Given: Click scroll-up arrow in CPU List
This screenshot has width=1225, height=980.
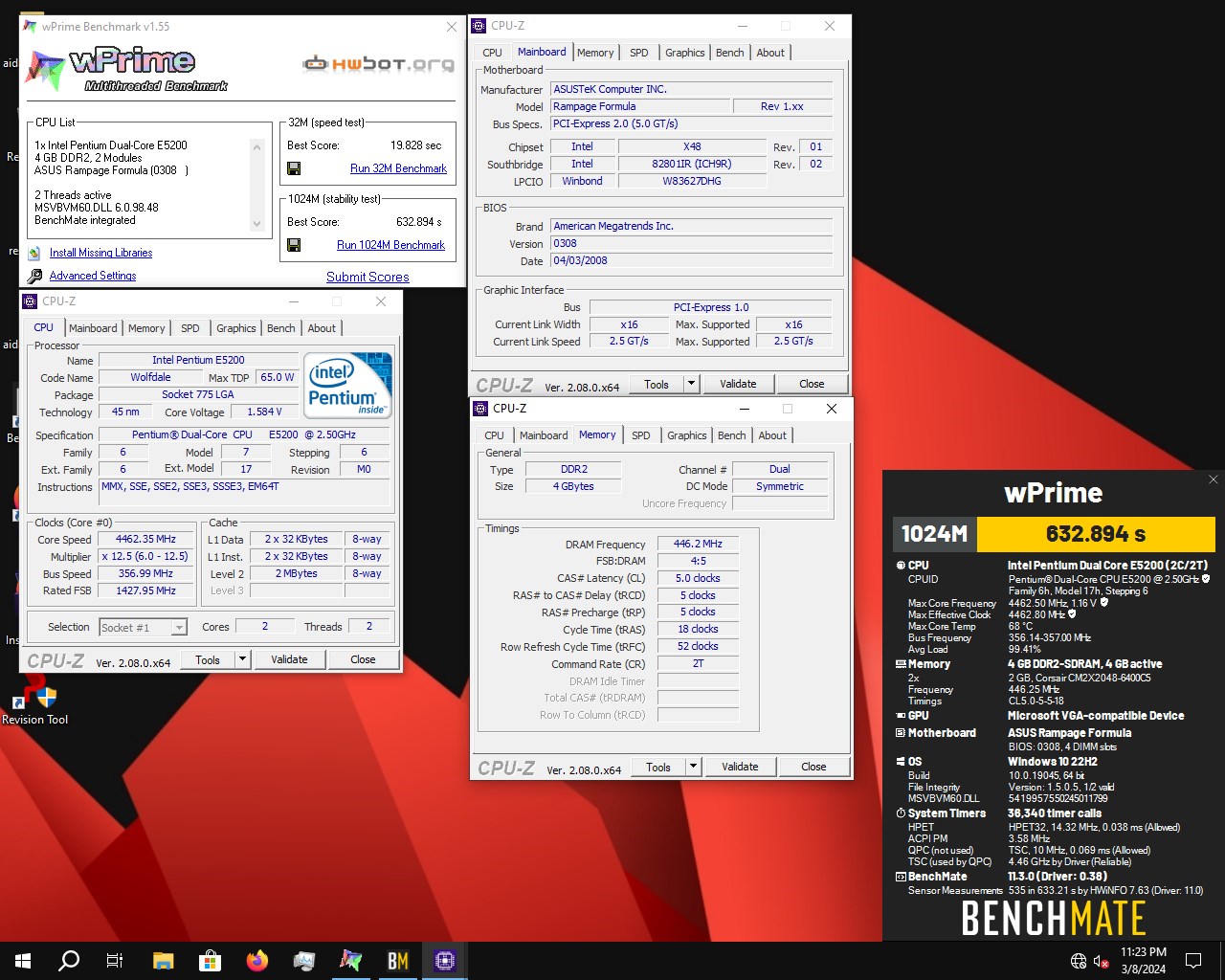Looking at the screenshot, I should [256, 147].
